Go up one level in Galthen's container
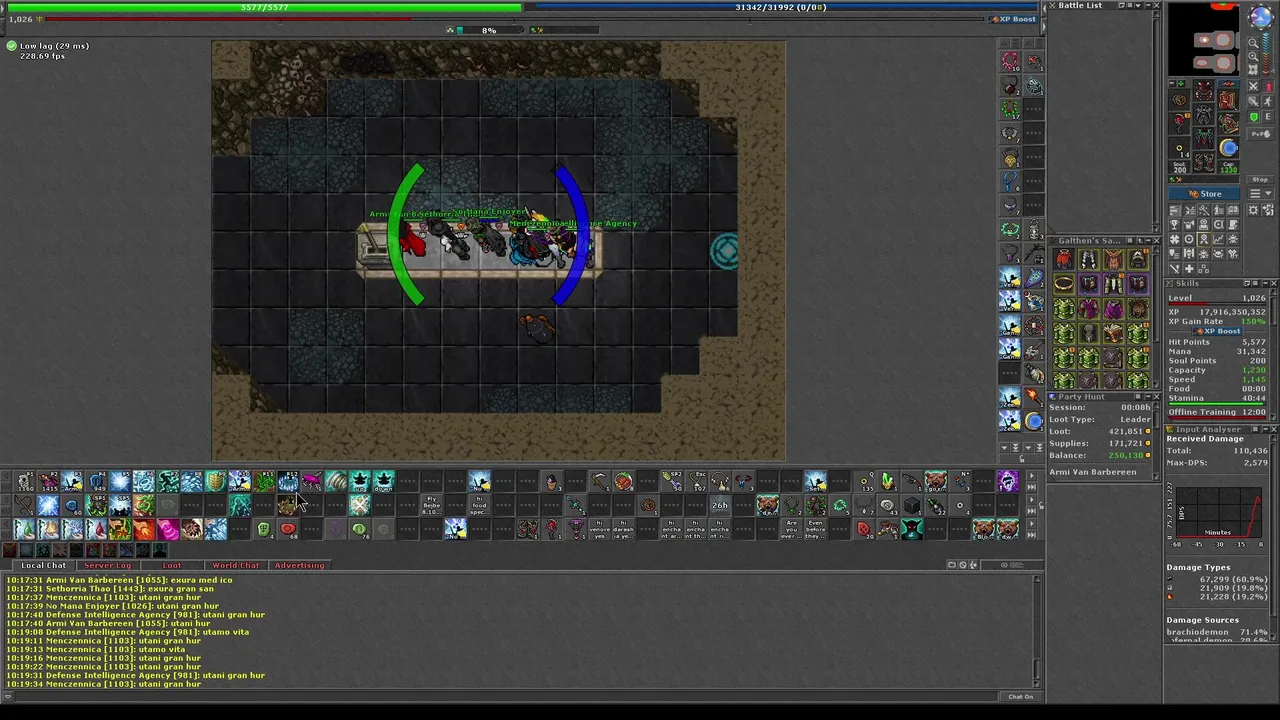1280x720 pixels. coord(1140,240)
